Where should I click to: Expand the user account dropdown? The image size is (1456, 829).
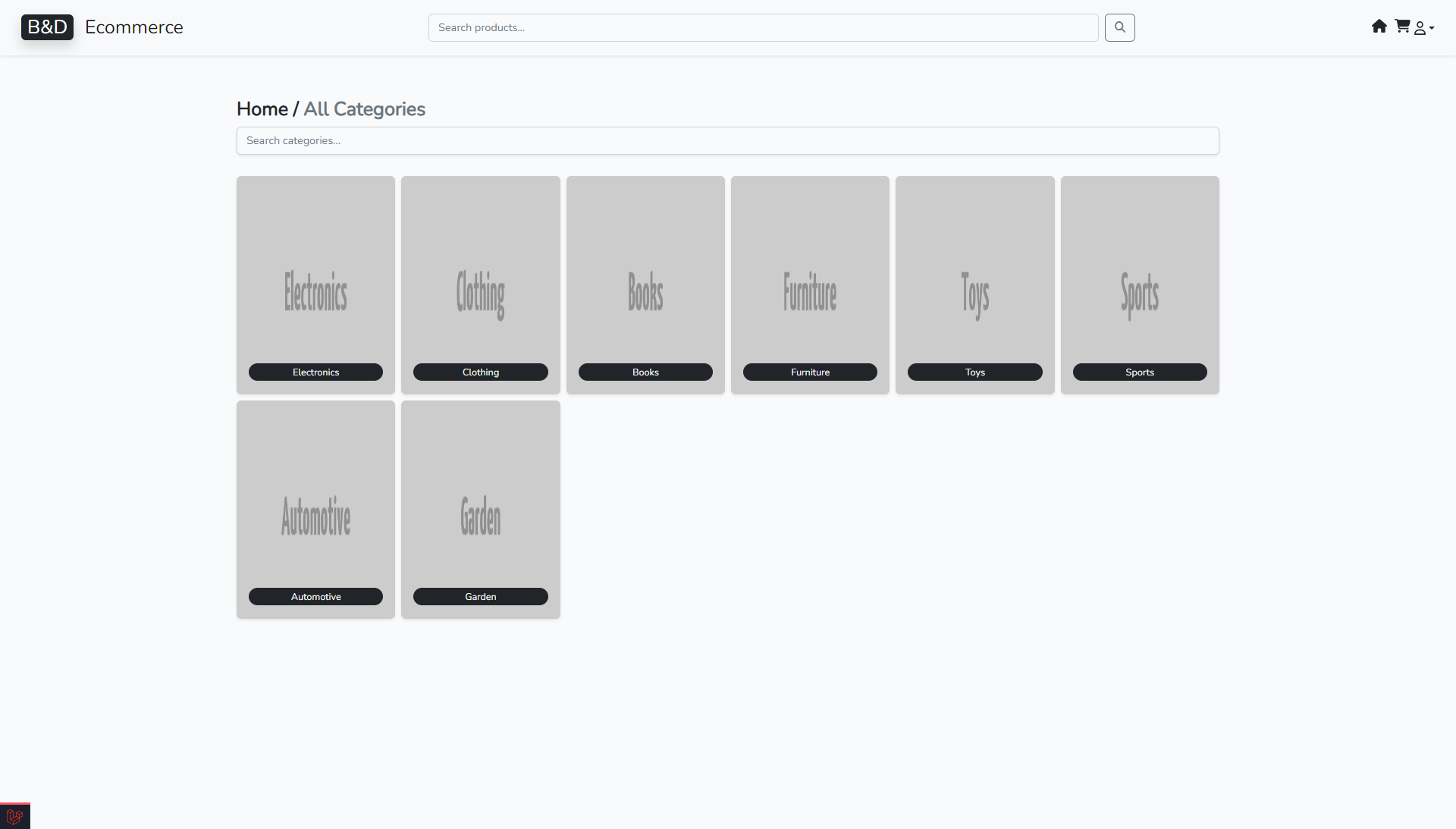pos(1423,28)
